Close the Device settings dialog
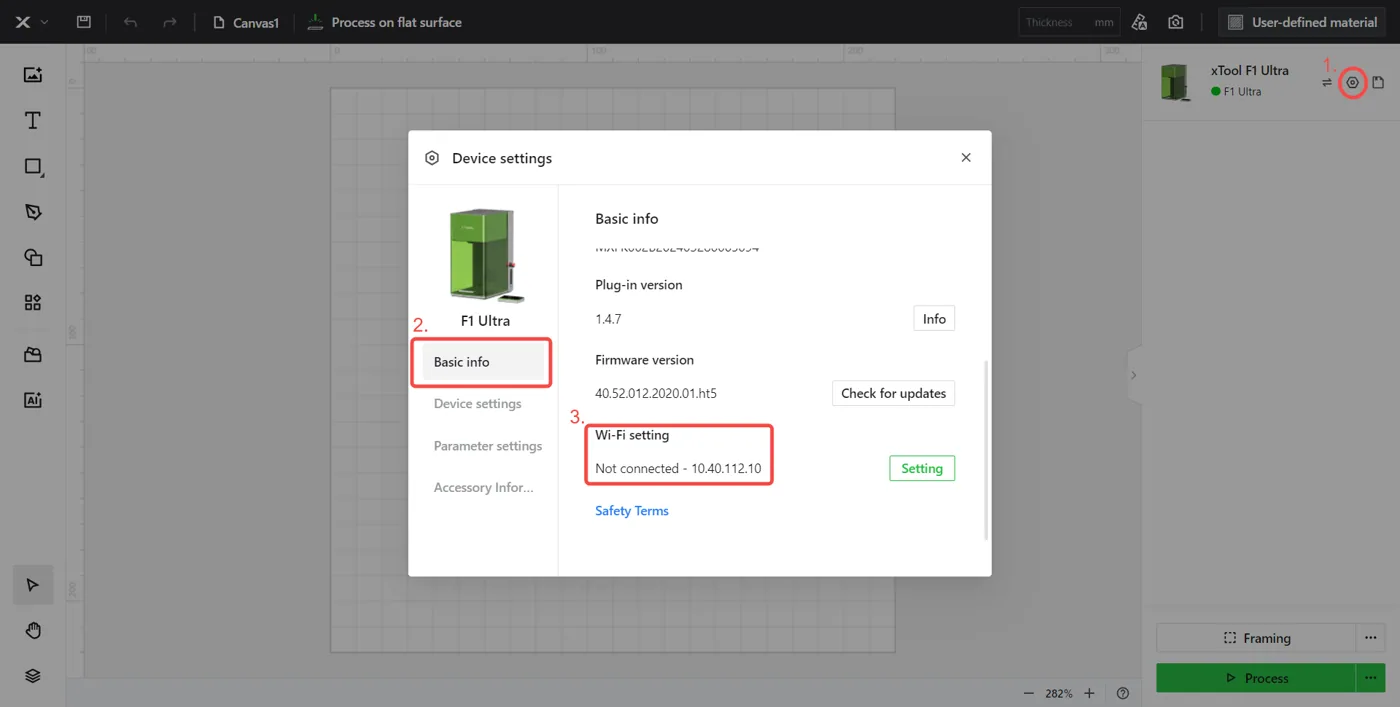The width and height of the screenshot is (1400, 707). tap(966, 158)
